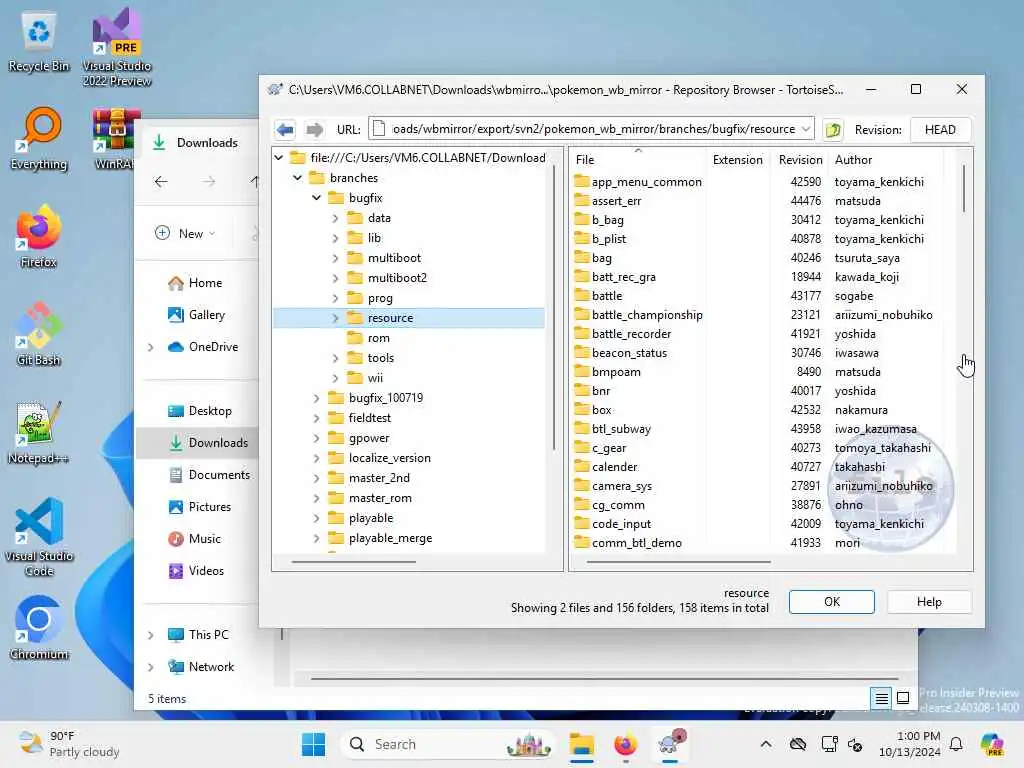The height and width of the screenshot is (768, 1024).
Task: Expand the data folder node
Action: pos(336,218)
